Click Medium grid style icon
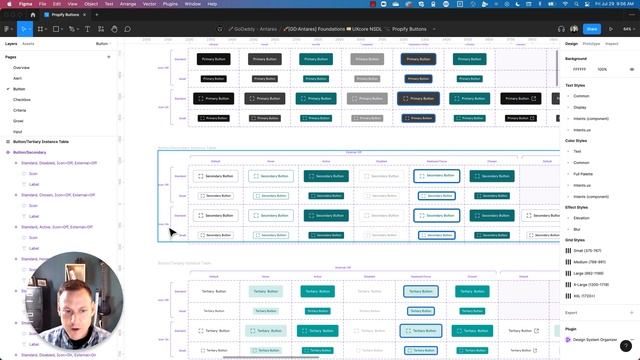Viewport: 640px width, 360px height. 568,262
